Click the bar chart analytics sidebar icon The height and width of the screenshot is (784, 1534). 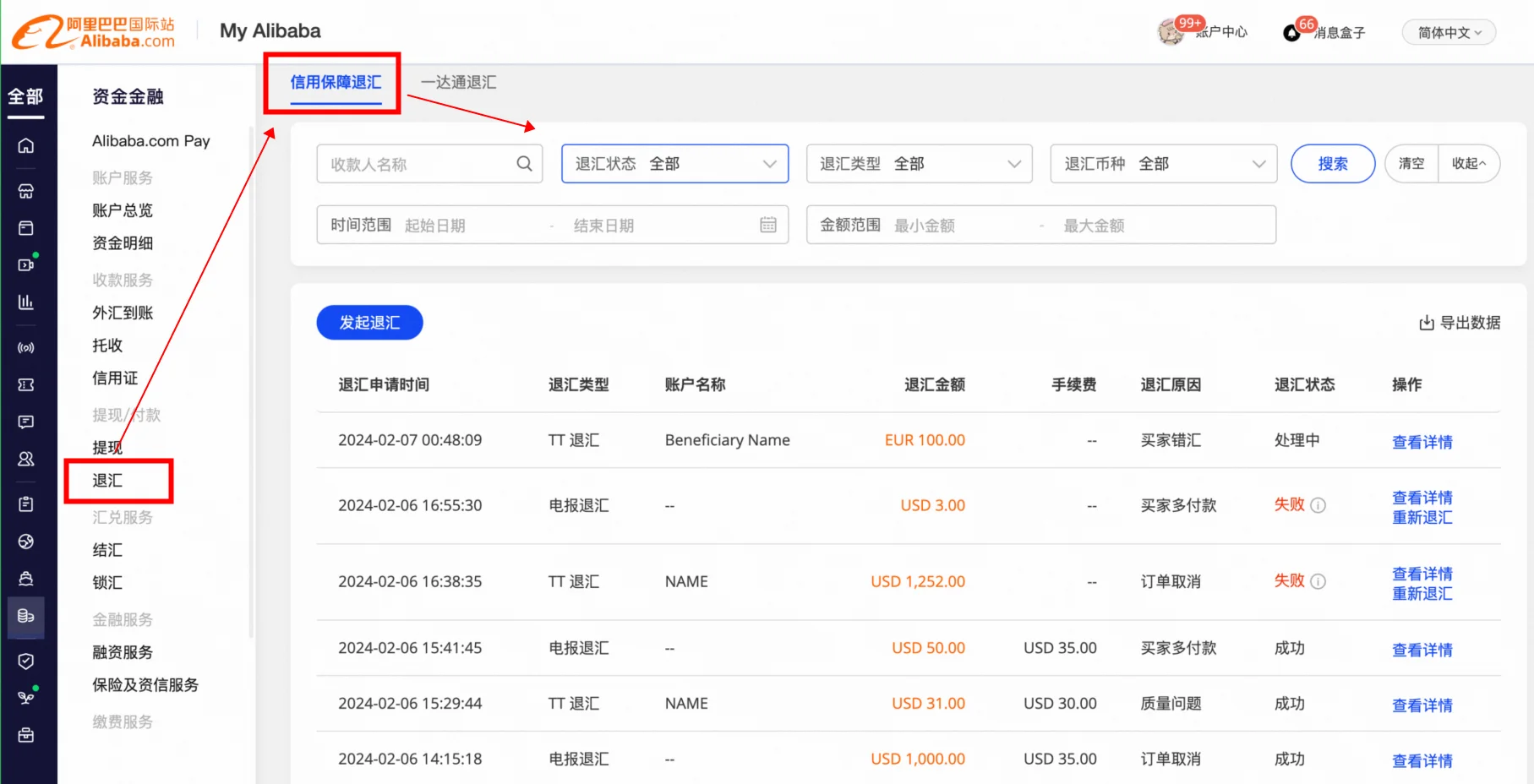point(26,302)
